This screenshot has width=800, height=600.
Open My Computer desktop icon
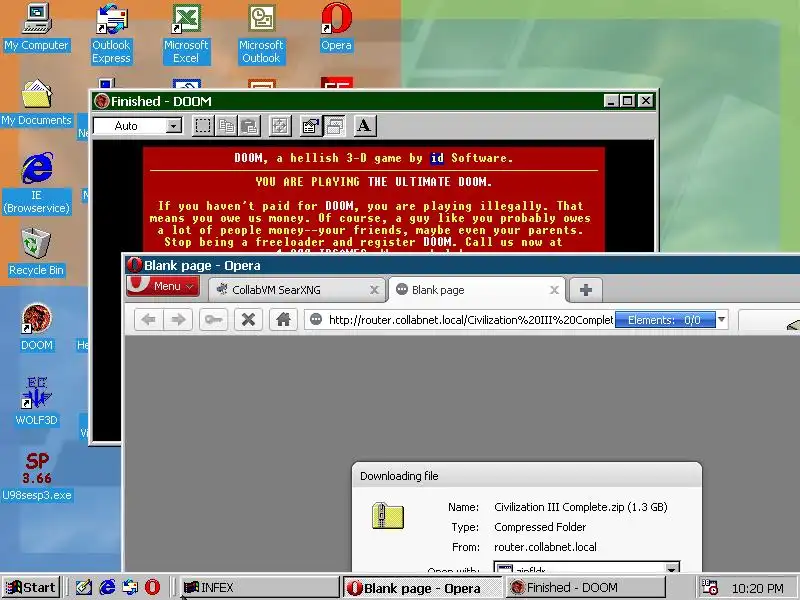point(36,27)
